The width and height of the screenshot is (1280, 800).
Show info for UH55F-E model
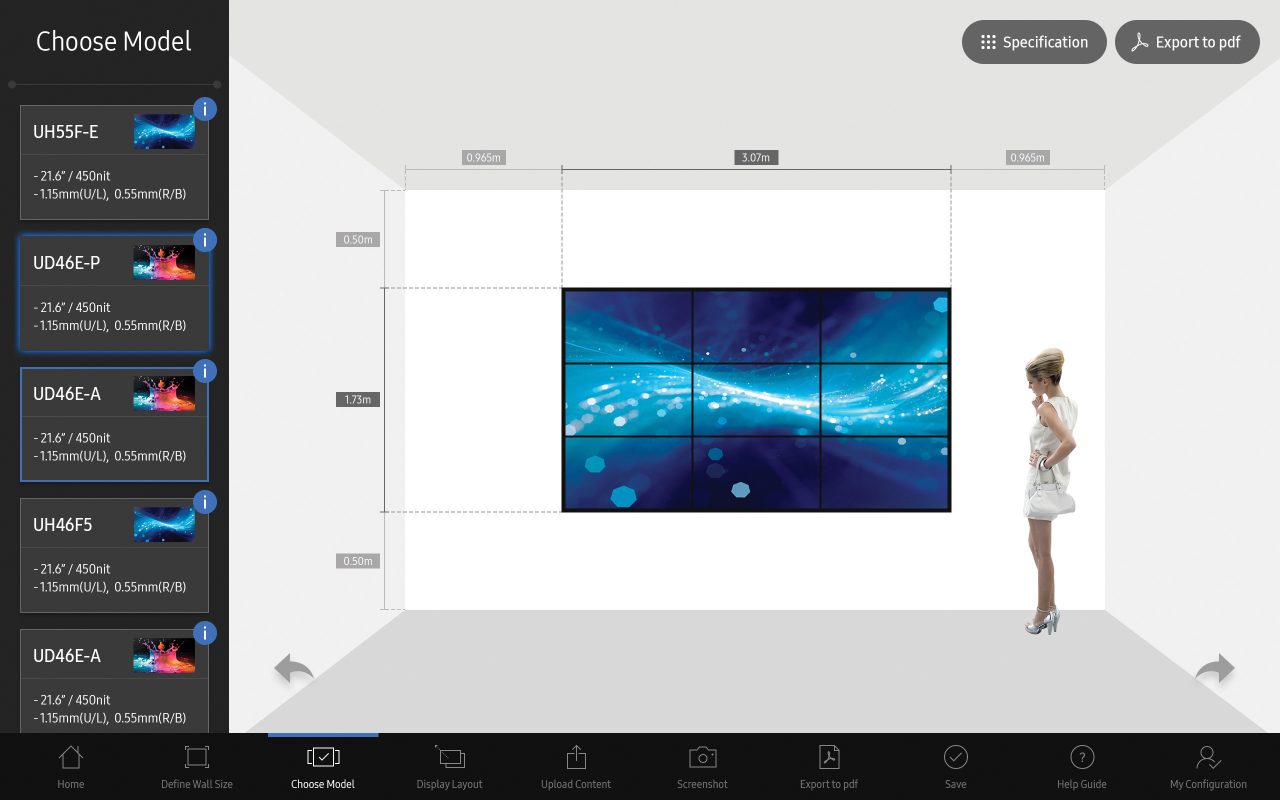tap(205, 109)
